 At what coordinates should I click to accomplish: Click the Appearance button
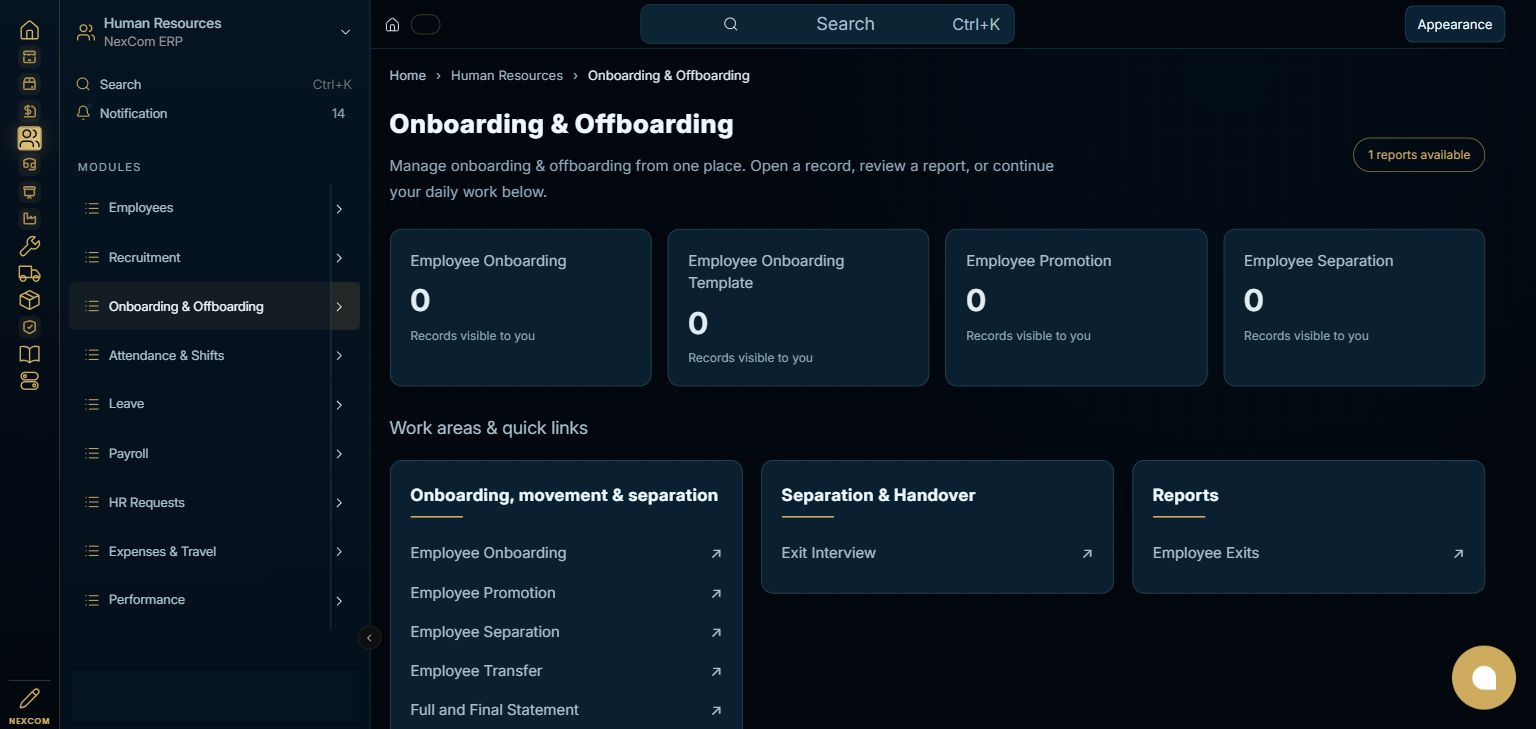click(1454, 24)
